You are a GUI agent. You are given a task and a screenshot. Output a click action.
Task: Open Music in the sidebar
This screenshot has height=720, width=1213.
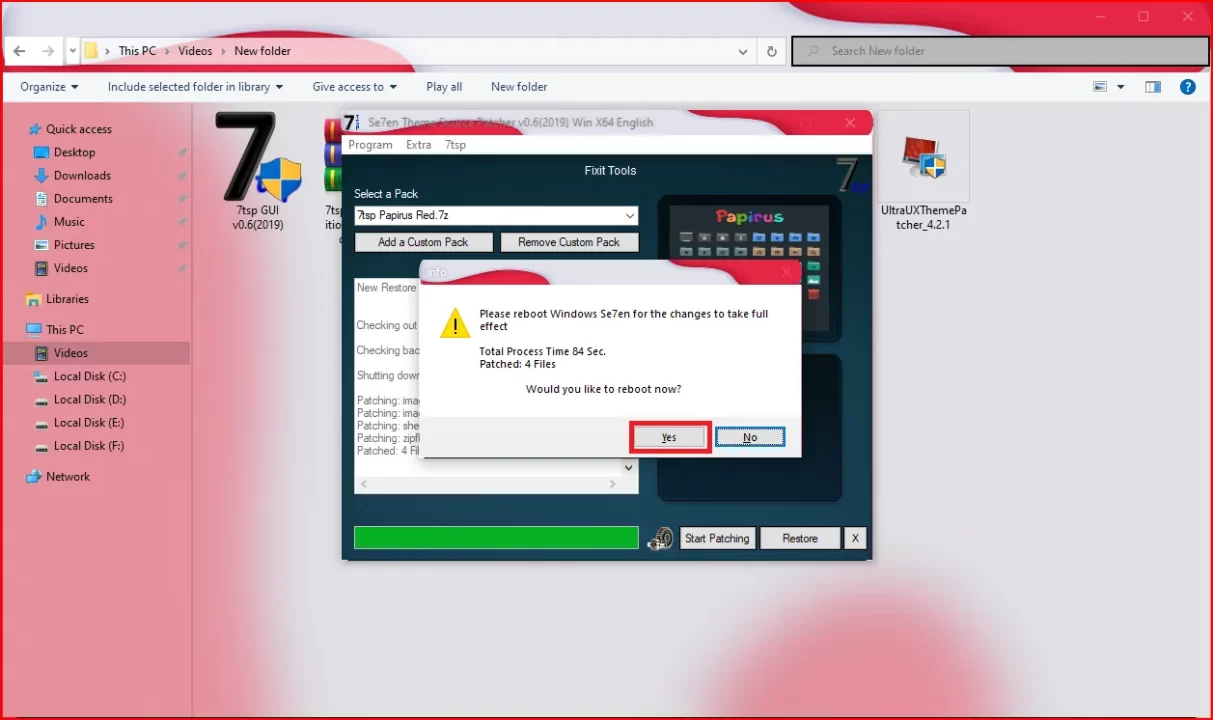click(69, 221)
